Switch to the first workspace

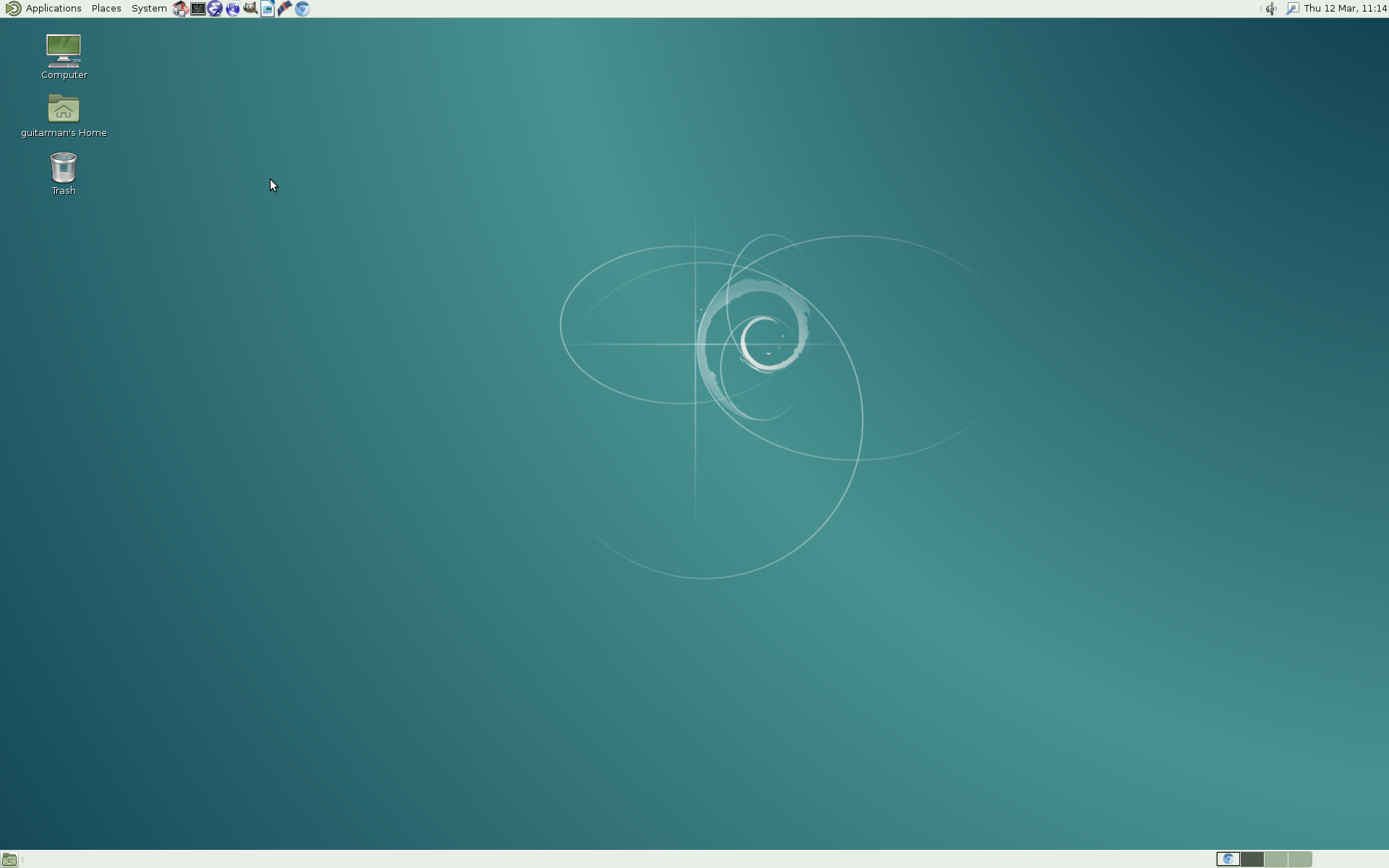pos(1228,859)
